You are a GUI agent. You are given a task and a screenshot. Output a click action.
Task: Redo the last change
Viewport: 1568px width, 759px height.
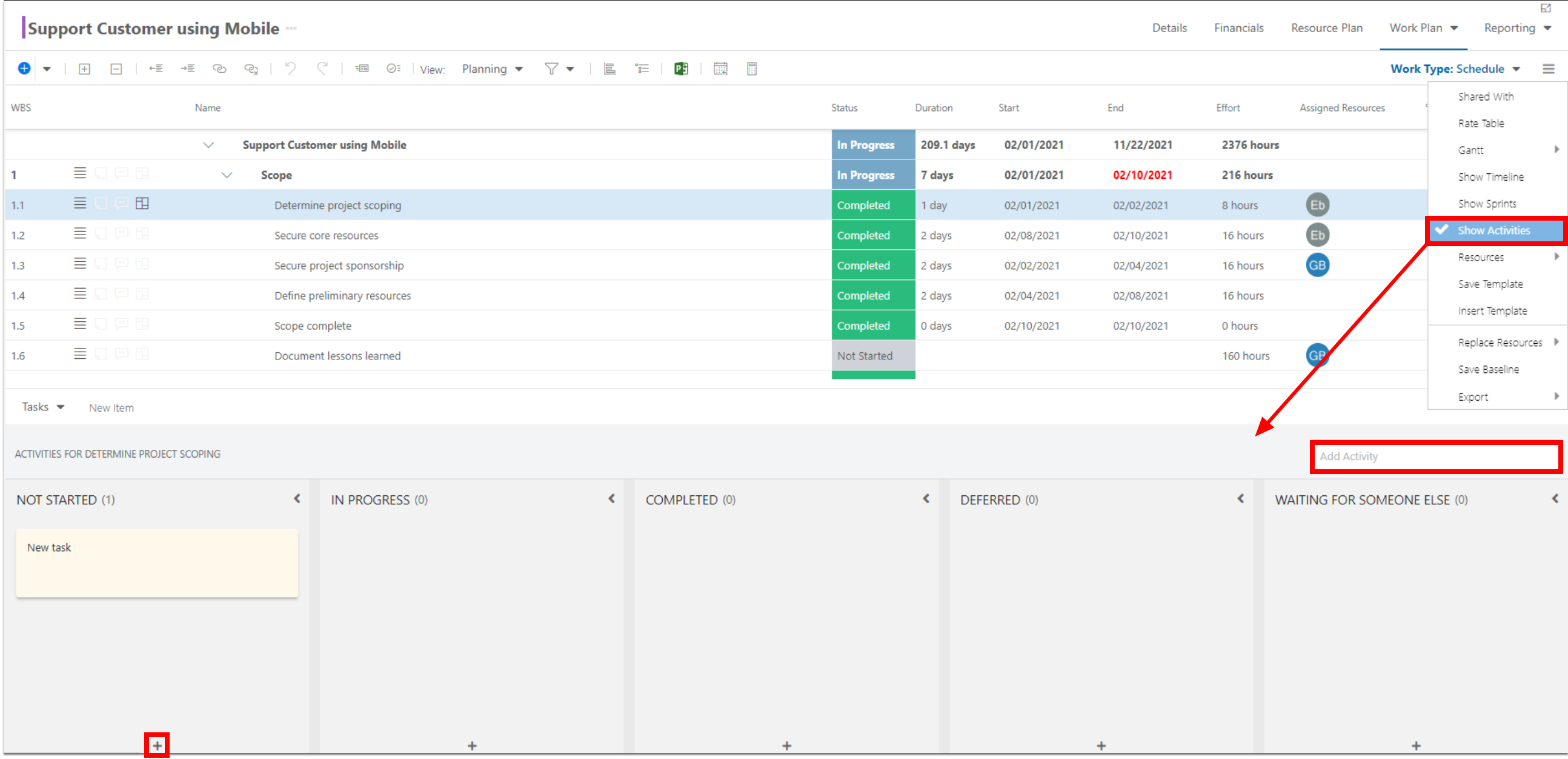click(x=322, y=69)
